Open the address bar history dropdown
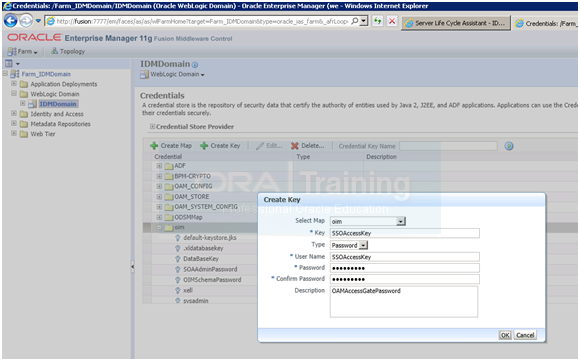The width and height of the screenshot is (580, 361). (364, 21)
